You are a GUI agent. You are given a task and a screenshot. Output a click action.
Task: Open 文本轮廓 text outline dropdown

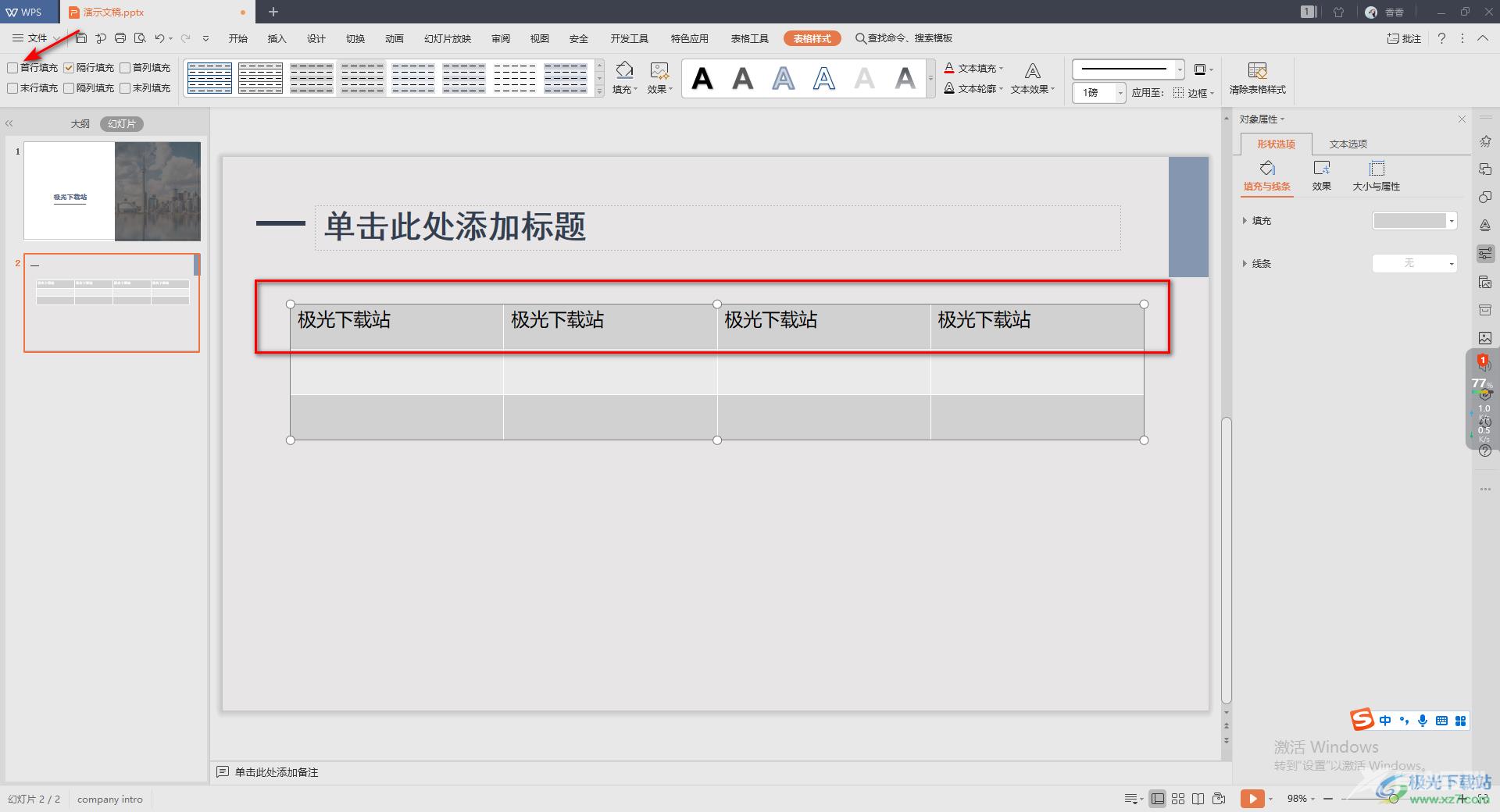point(973,88)
